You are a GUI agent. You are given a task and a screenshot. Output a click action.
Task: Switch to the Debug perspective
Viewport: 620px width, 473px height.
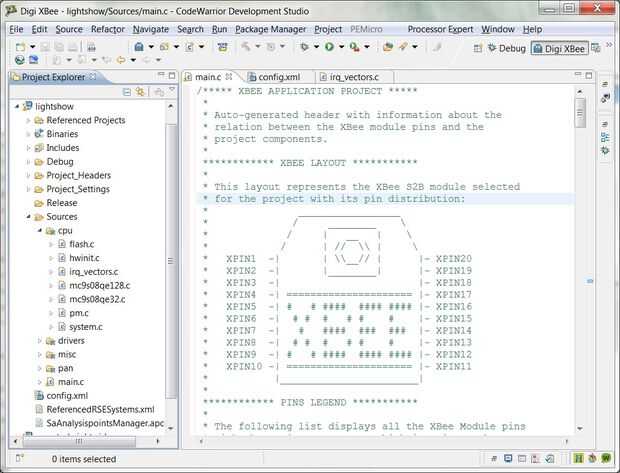pyautogui.click(x=507, y=48)
